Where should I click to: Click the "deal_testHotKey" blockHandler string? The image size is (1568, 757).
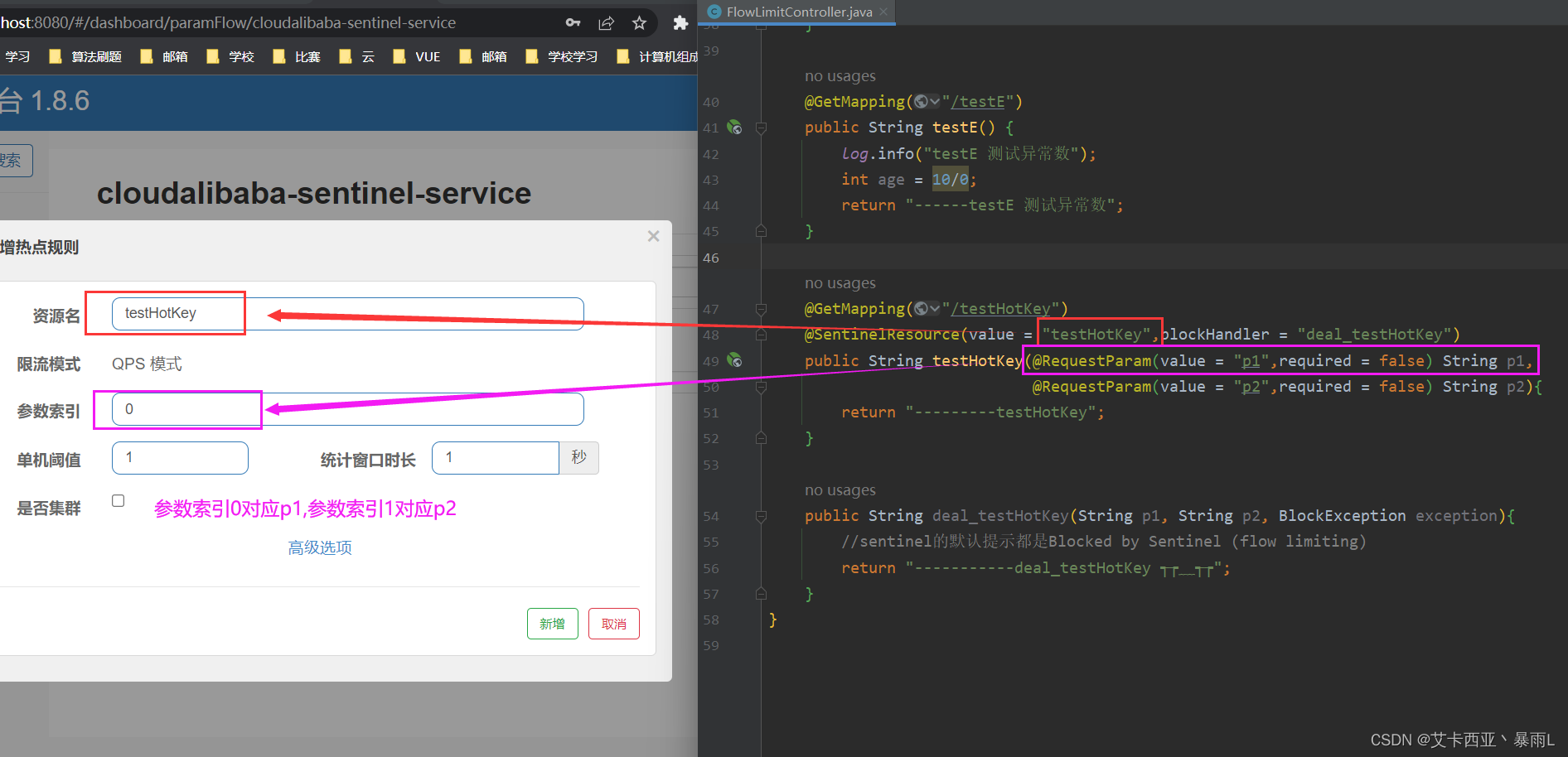tap(1374, 335)
